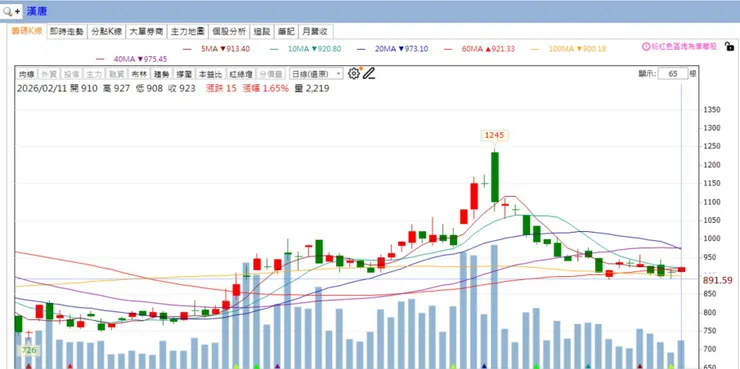Click the 891.59 price axis label

(717, 280)
